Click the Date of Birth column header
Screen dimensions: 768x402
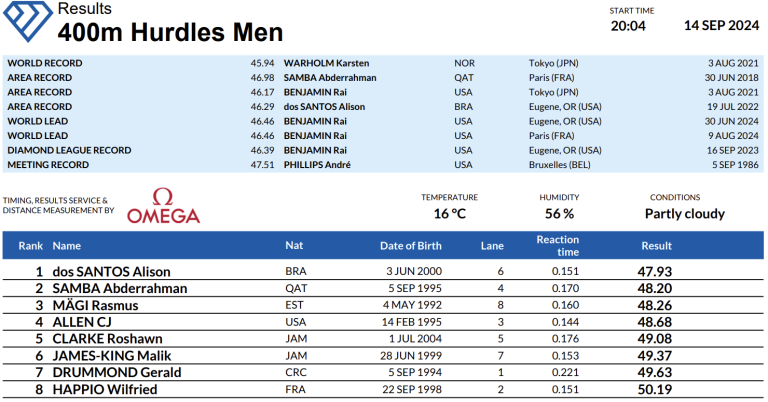[412, 245]
